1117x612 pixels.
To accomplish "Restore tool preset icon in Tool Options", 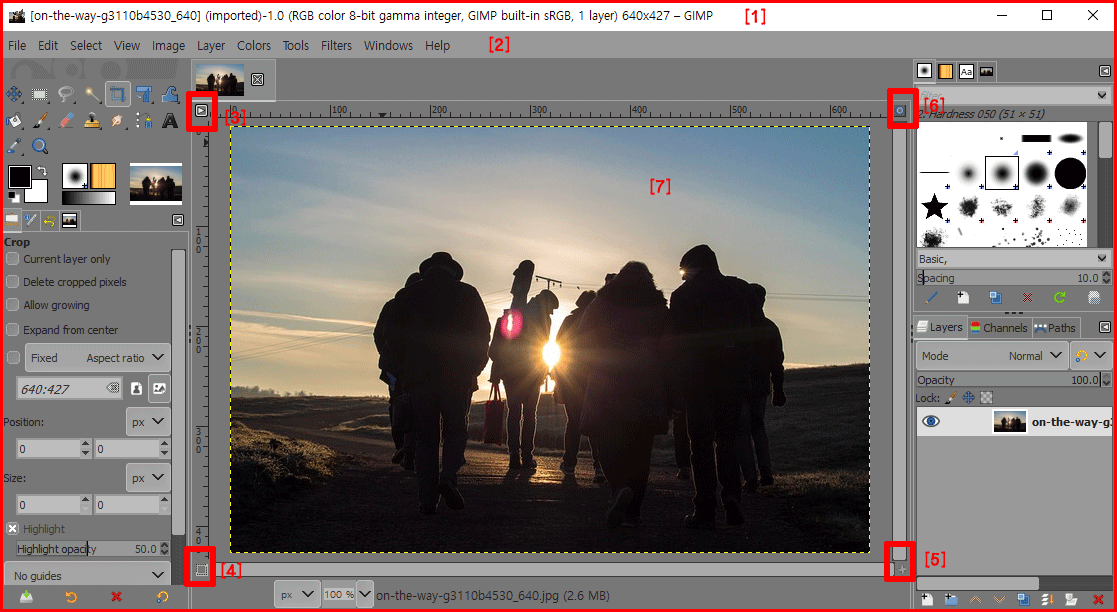I will tap(71, 597).
